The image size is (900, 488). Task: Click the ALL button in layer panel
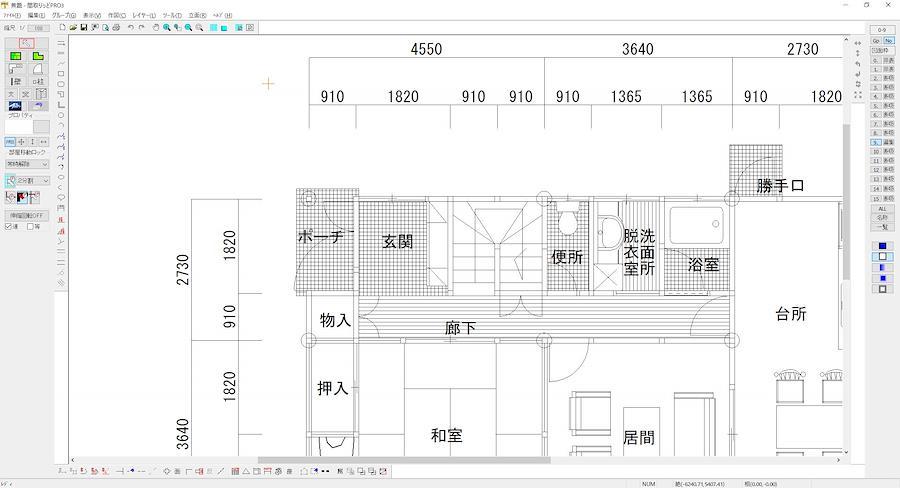883,209
